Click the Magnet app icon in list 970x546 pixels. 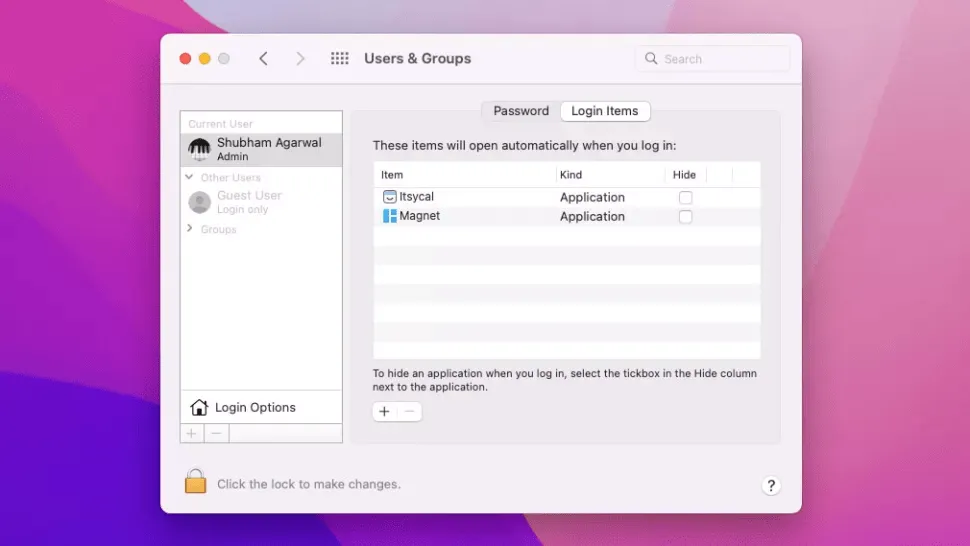pos(390,216)
